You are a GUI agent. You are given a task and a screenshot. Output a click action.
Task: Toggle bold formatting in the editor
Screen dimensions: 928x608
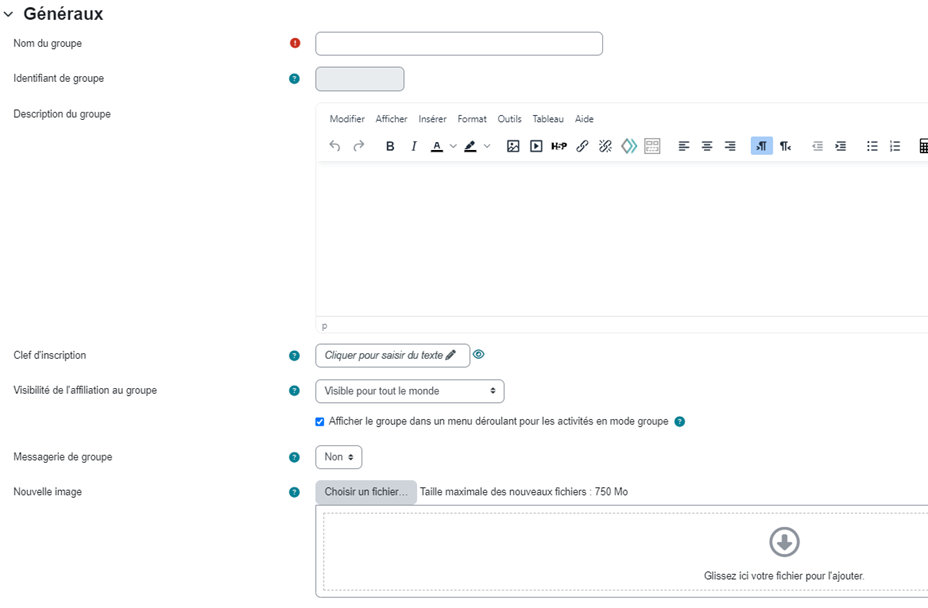390,146
